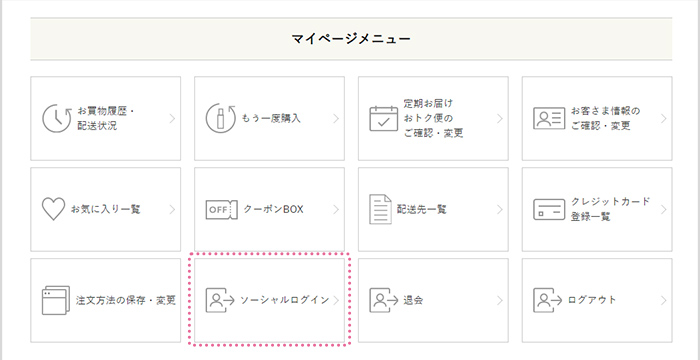This screenshot has width=700, height=360.
Task: Click the chevron on the ログアウト tile
Action: point(664,300)
